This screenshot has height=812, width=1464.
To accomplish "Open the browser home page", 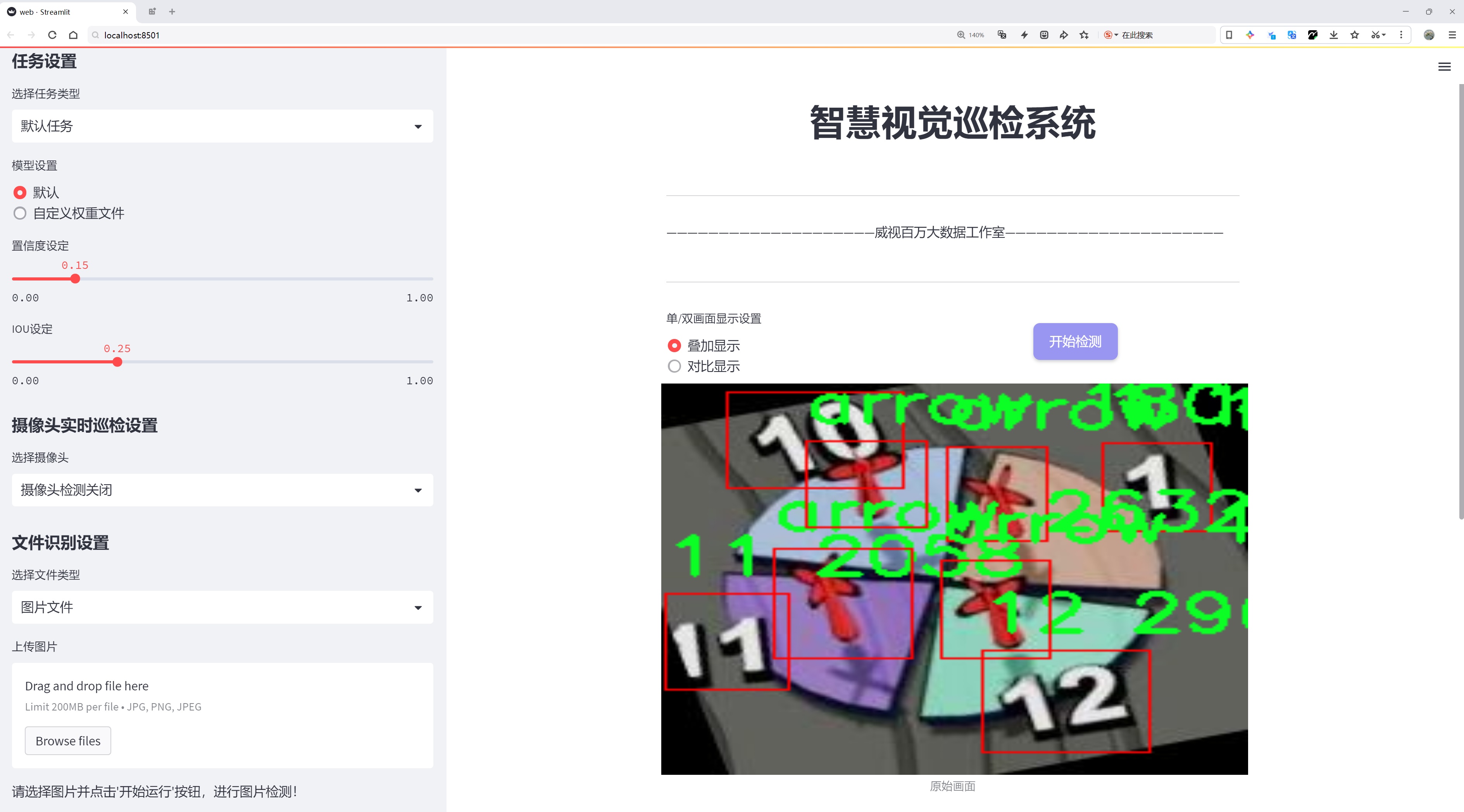I will 73,34.
